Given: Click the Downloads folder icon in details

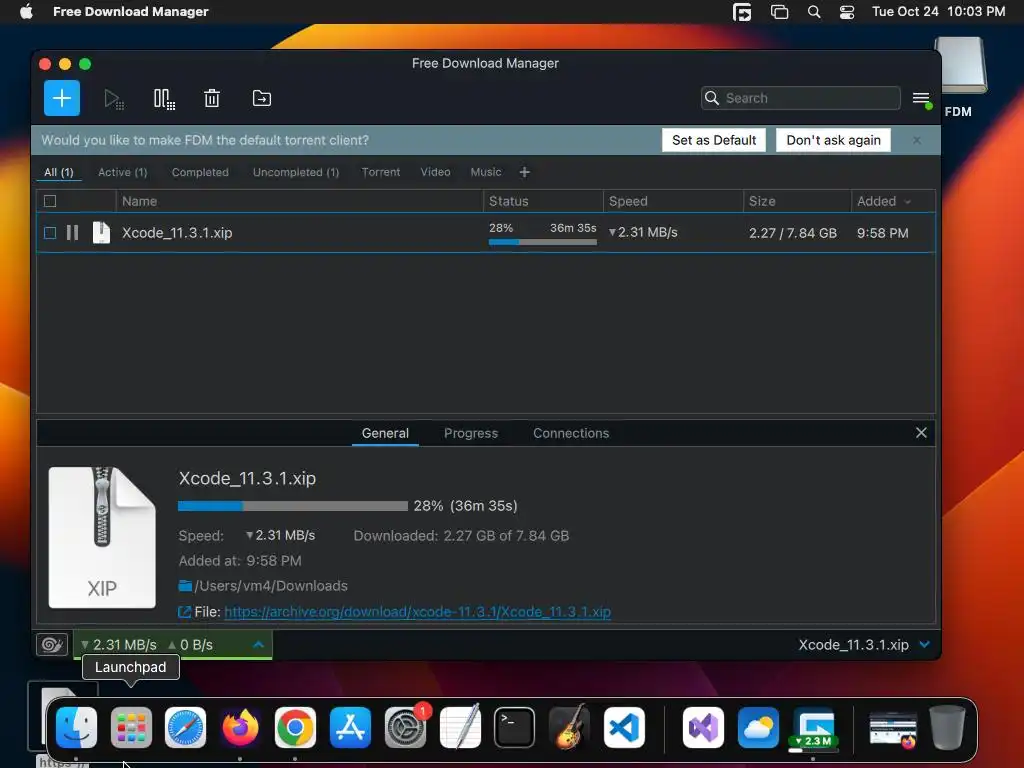Looking at the screenshot, I should click(185, 586).
